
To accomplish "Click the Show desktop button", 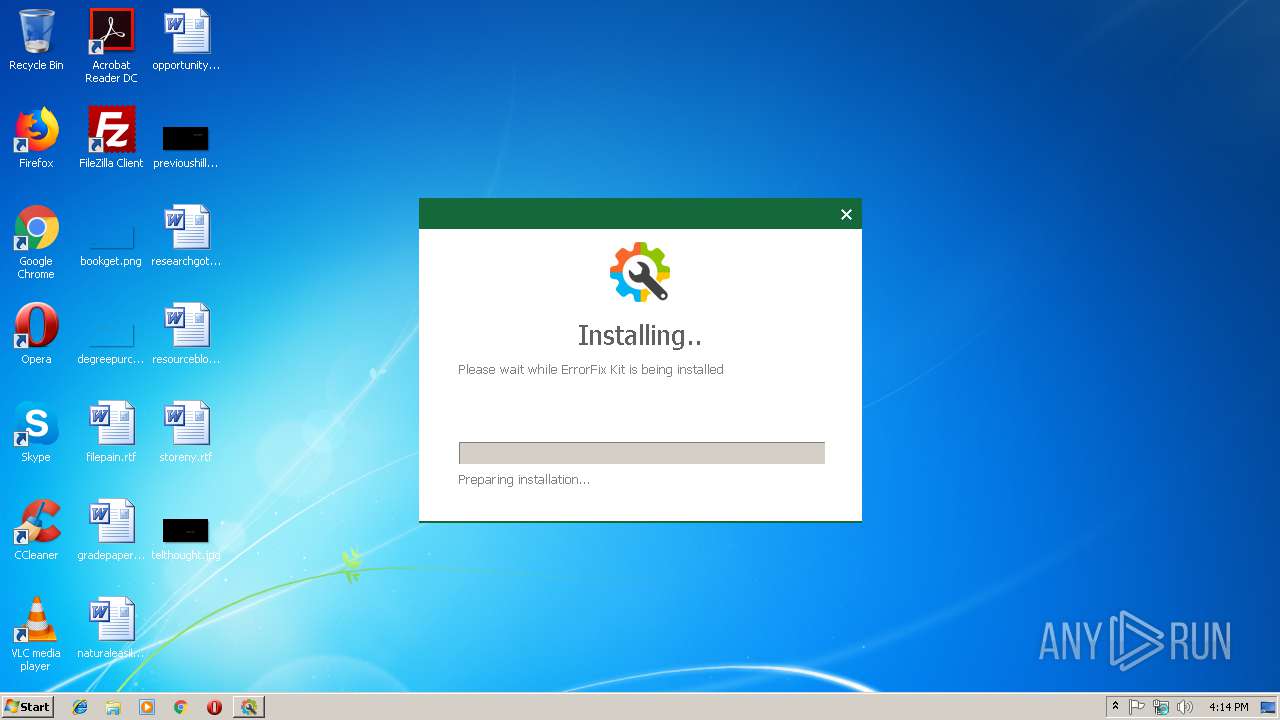I will pyautogui.click(x=1269, y=707).
